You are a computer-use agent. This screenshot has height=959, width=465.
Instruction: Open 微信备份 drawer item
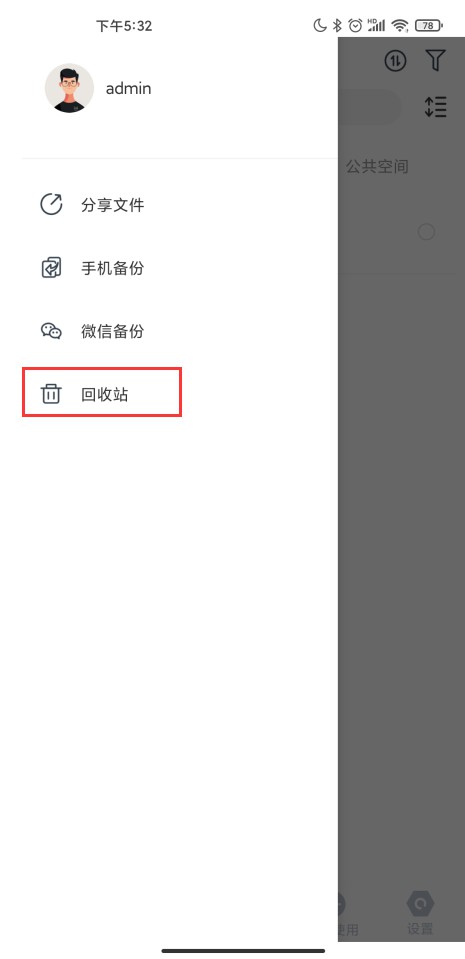[x=113, y=331]
